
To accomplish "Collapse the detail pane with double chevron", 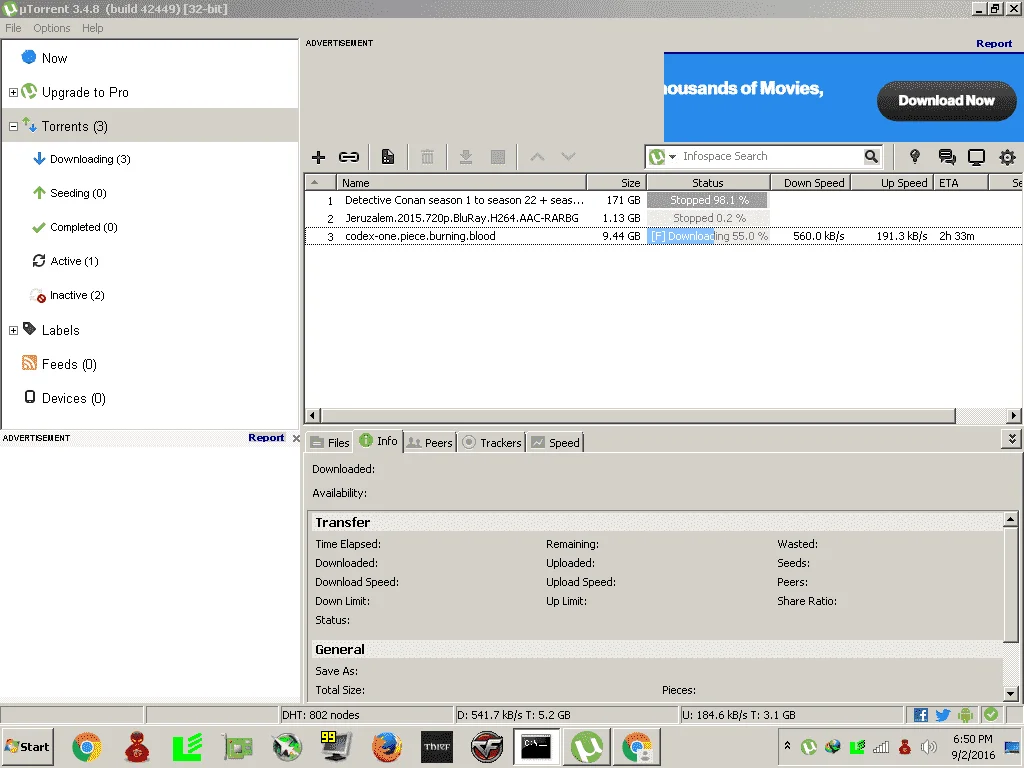I will [x=1012, y=439].
